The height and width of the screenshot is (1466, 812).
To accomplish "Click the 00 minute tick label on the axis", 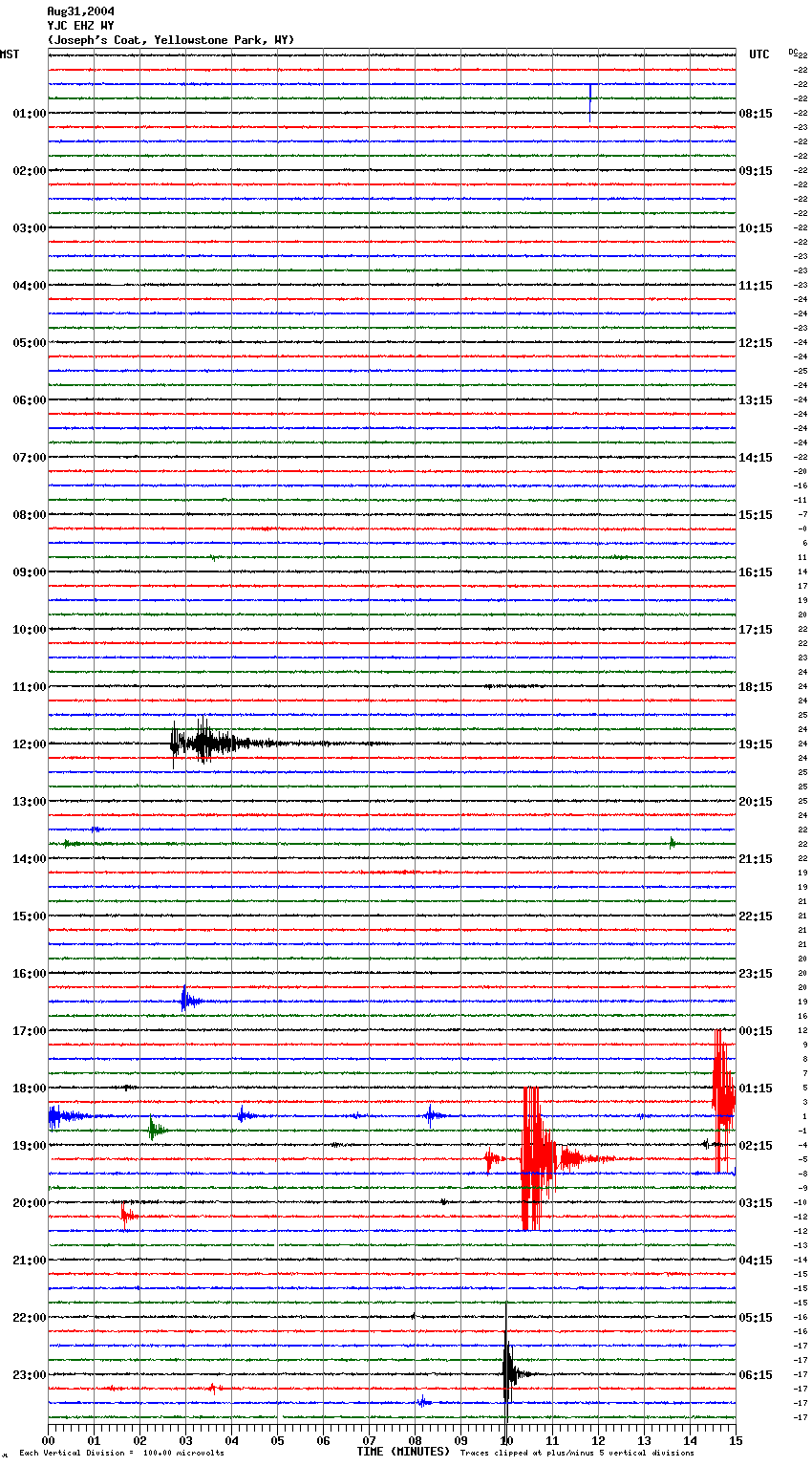I will pos(48,1439).
